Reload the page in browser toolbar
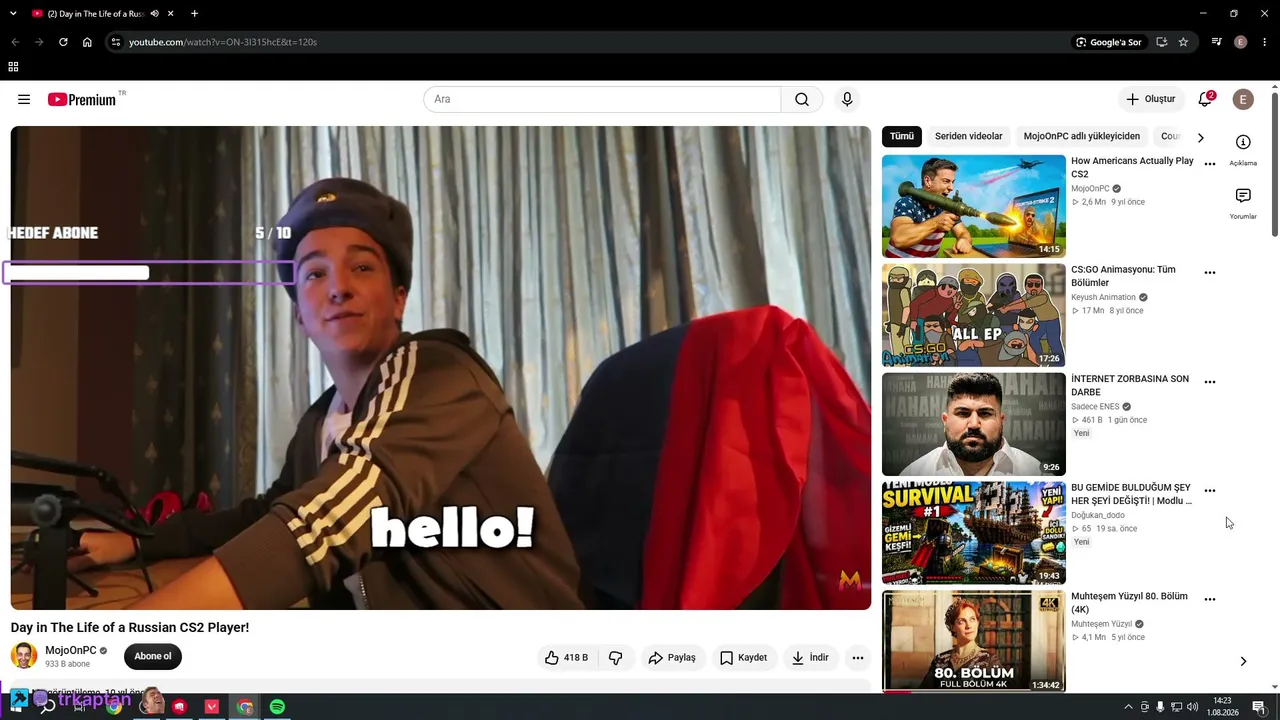Screen dimensions: 1280x720 [63, 42]
